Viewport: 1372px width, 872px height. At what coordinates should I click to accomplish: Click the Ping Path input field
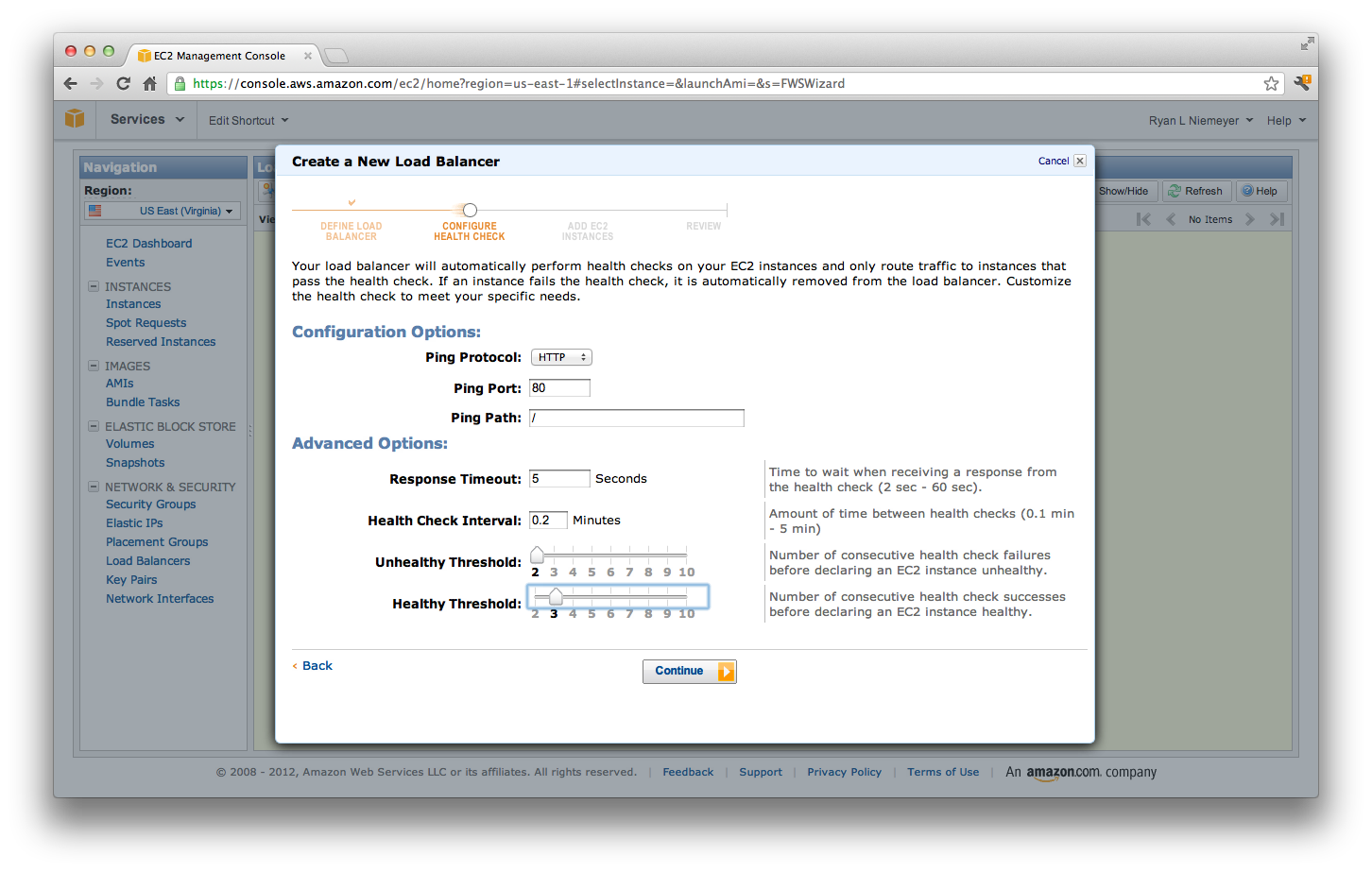(x=636, y=418)
